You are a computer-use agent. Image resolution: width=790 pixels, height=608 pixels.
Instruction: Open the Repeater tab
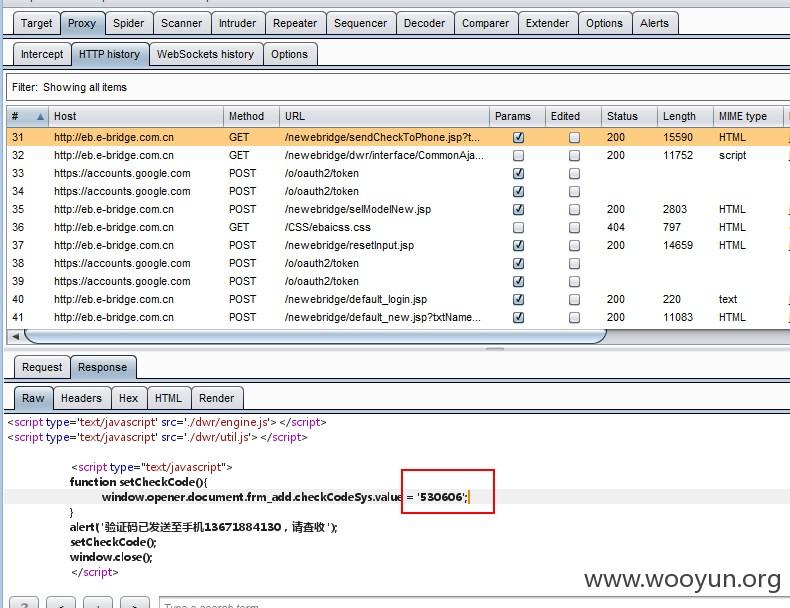click(x=295, y=23)
